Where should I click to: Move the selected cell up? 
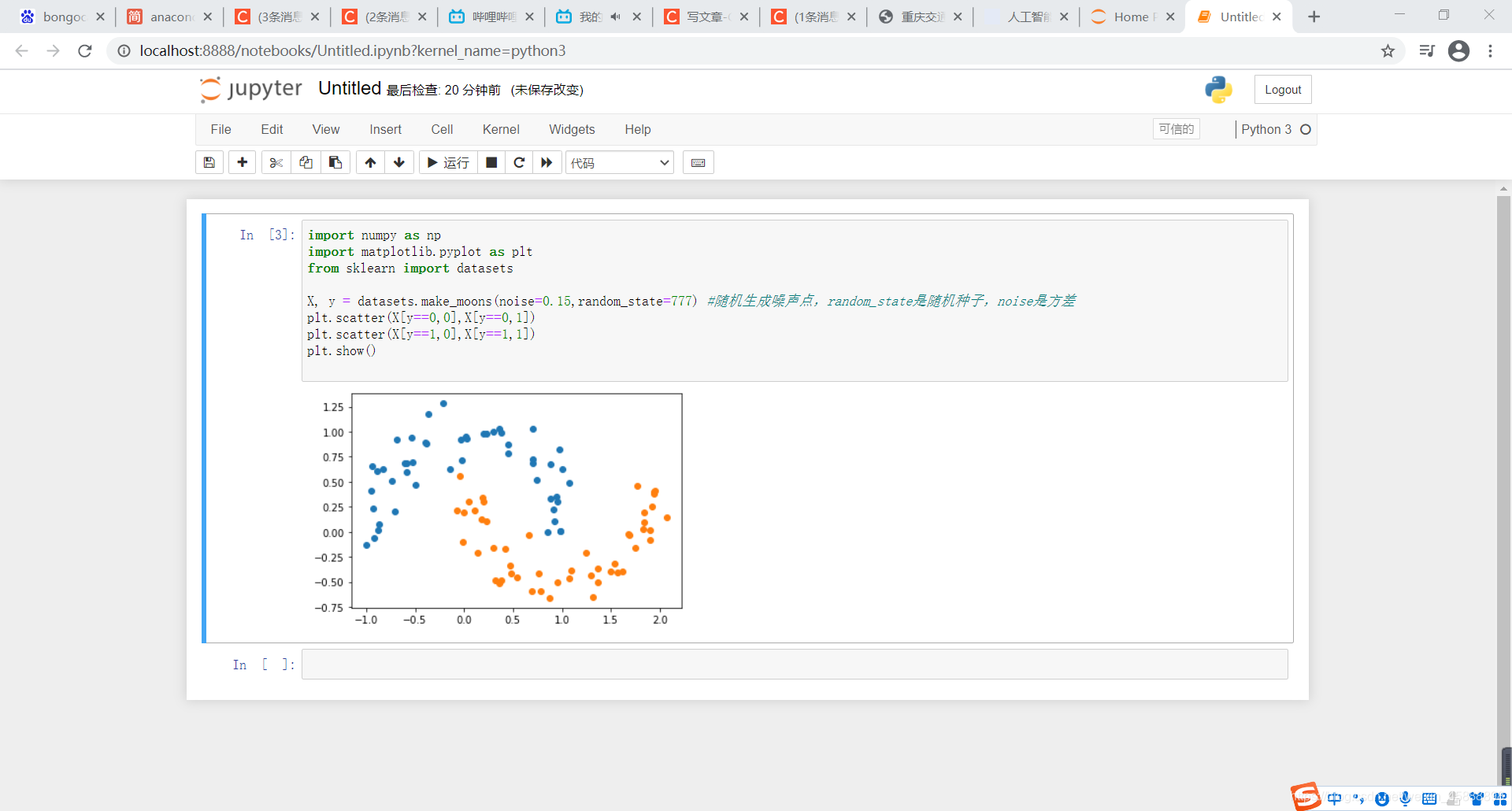[x=370, y=162]
